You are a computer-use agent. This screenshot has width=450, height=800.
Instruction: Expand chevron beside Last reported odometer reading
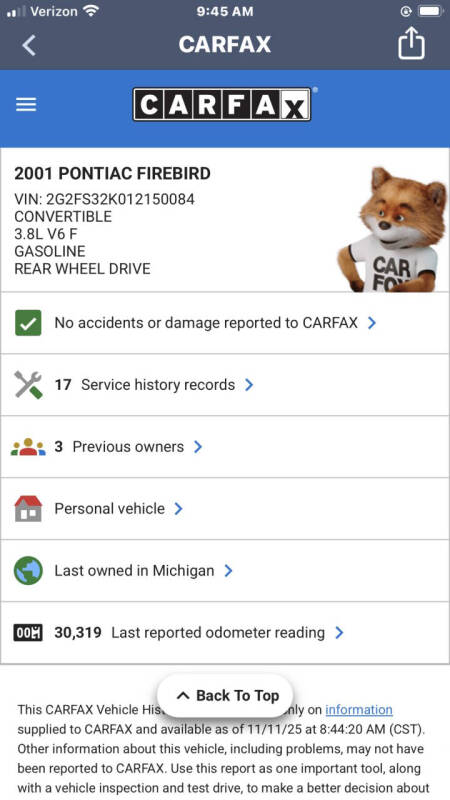coord(339,633)
